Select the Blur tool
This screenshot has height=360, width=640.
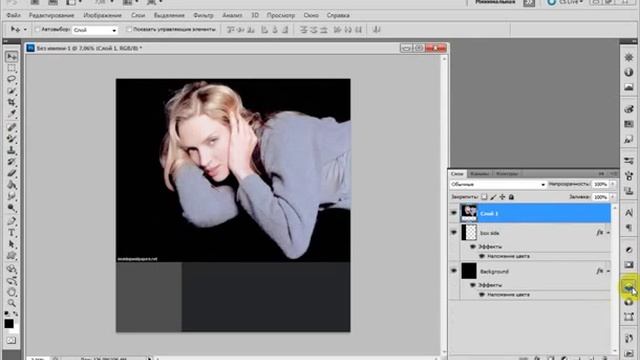pos(11,196)
